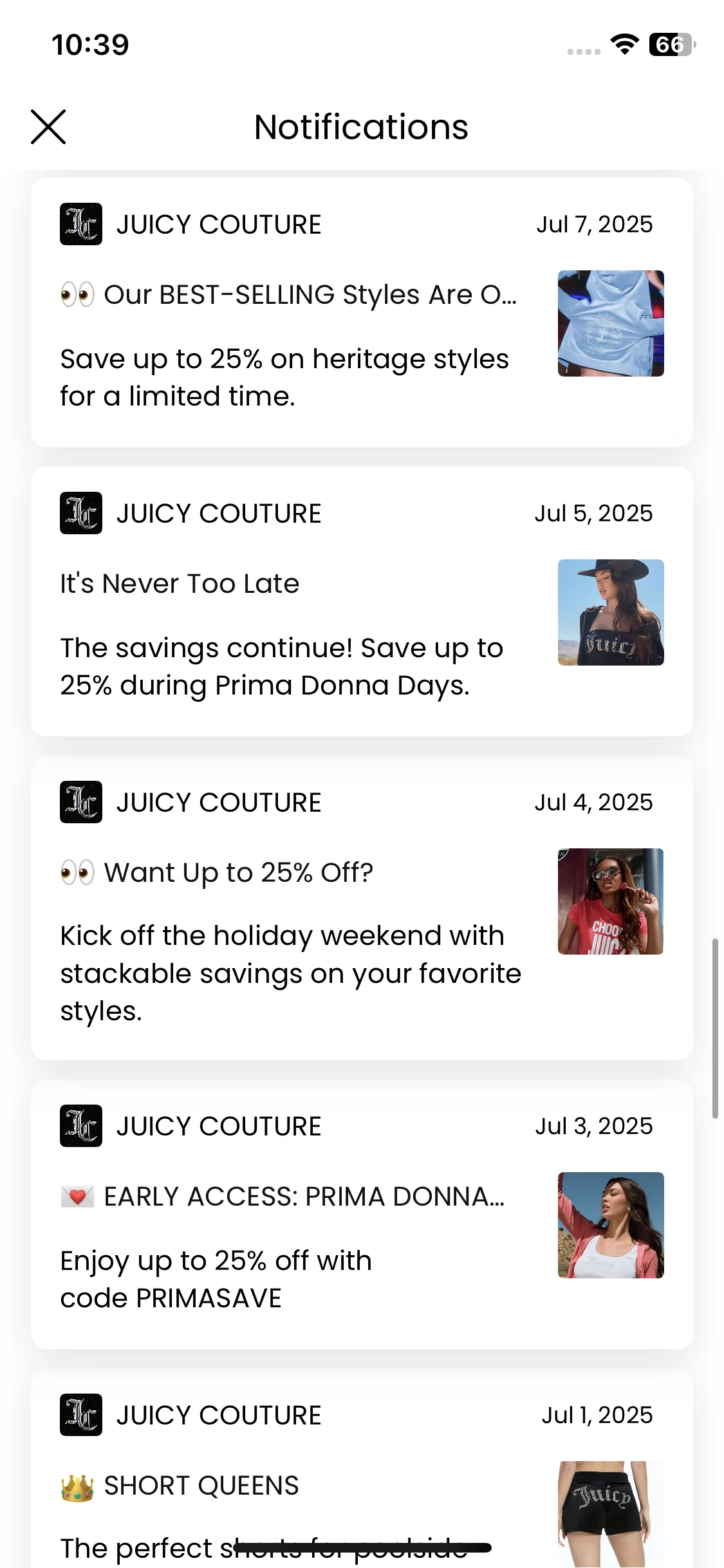Tap the eyes emoji on Jul 4 notification
724x1568 pixels.
(x=77, y=873)
